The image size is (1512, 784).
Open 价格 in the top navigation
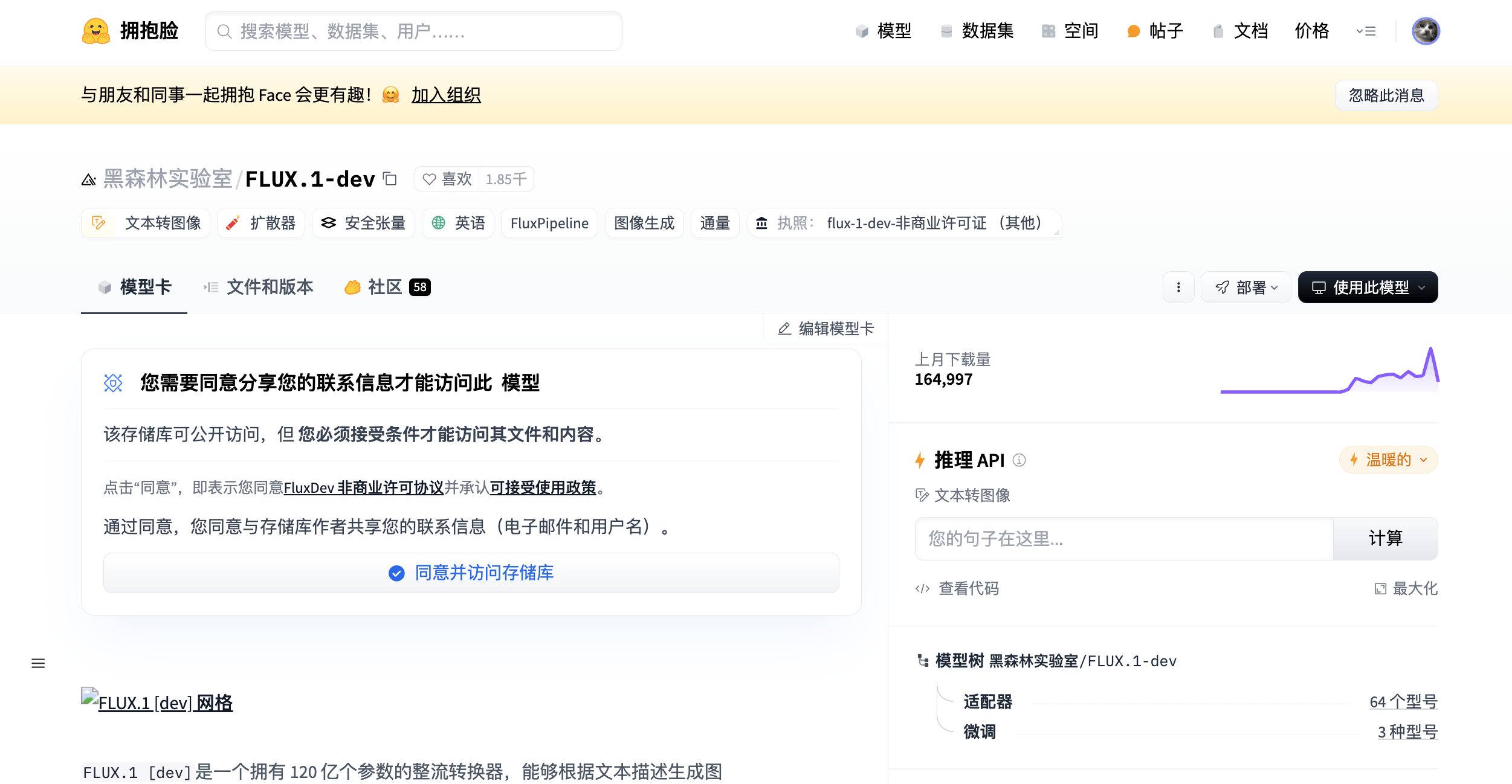point(1312,31)
